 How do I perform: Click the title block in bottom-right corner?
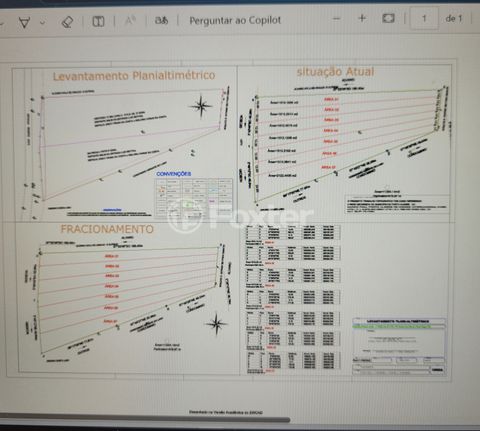pyautogui.click(x=399, y=347)
